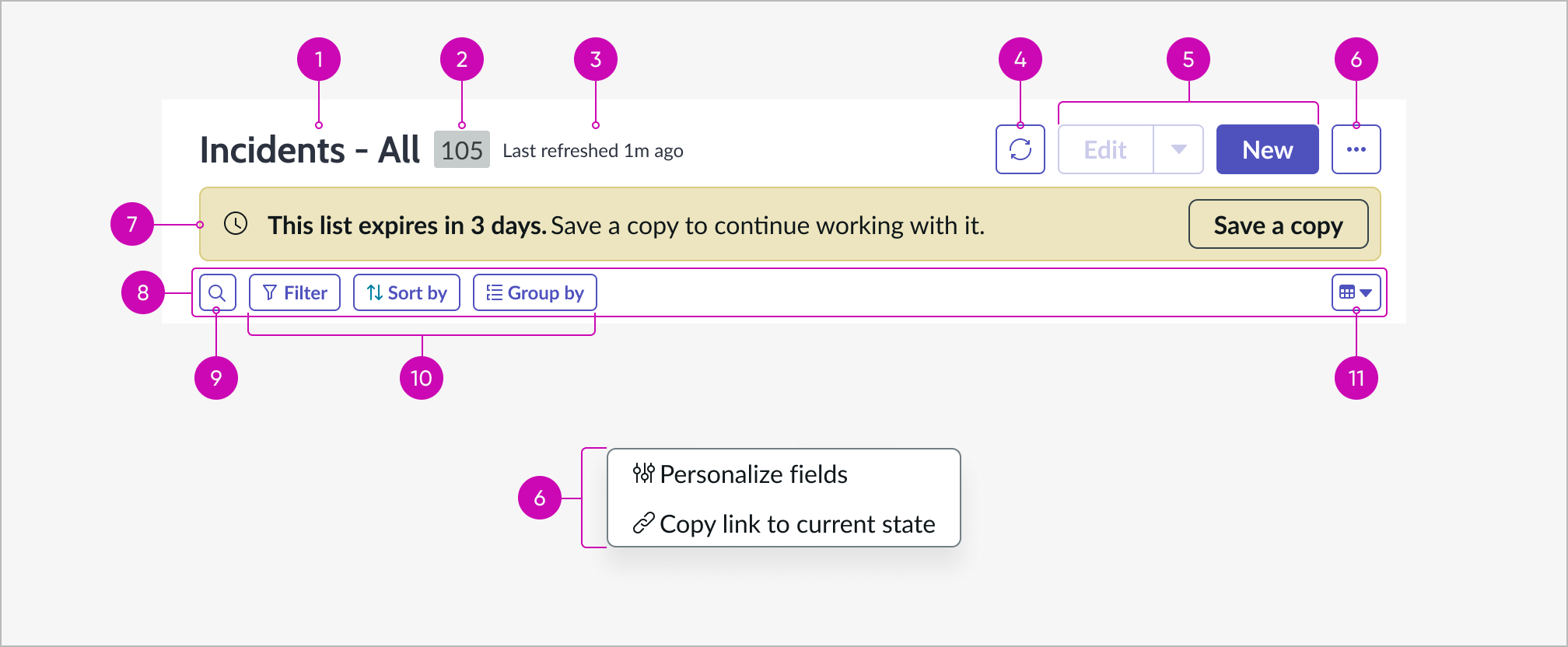Click the New button
1568x647 pixels.
[x=1266, y=149]
